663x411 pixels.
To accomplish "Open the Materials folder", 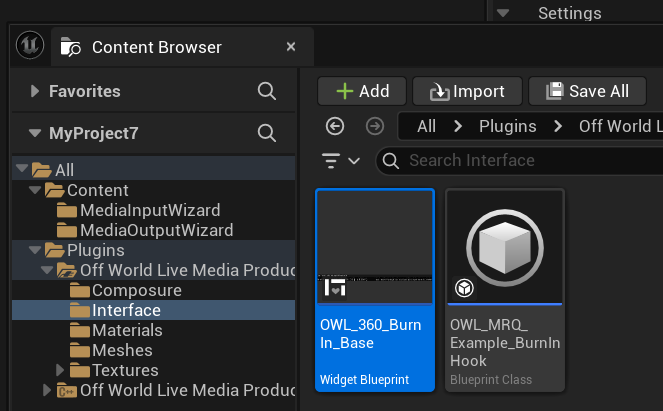I will (116, 330).
